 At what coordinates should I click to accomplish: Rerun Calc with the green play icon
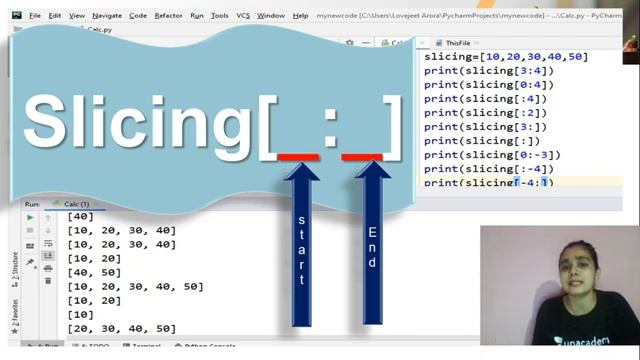tap(30, 218)
